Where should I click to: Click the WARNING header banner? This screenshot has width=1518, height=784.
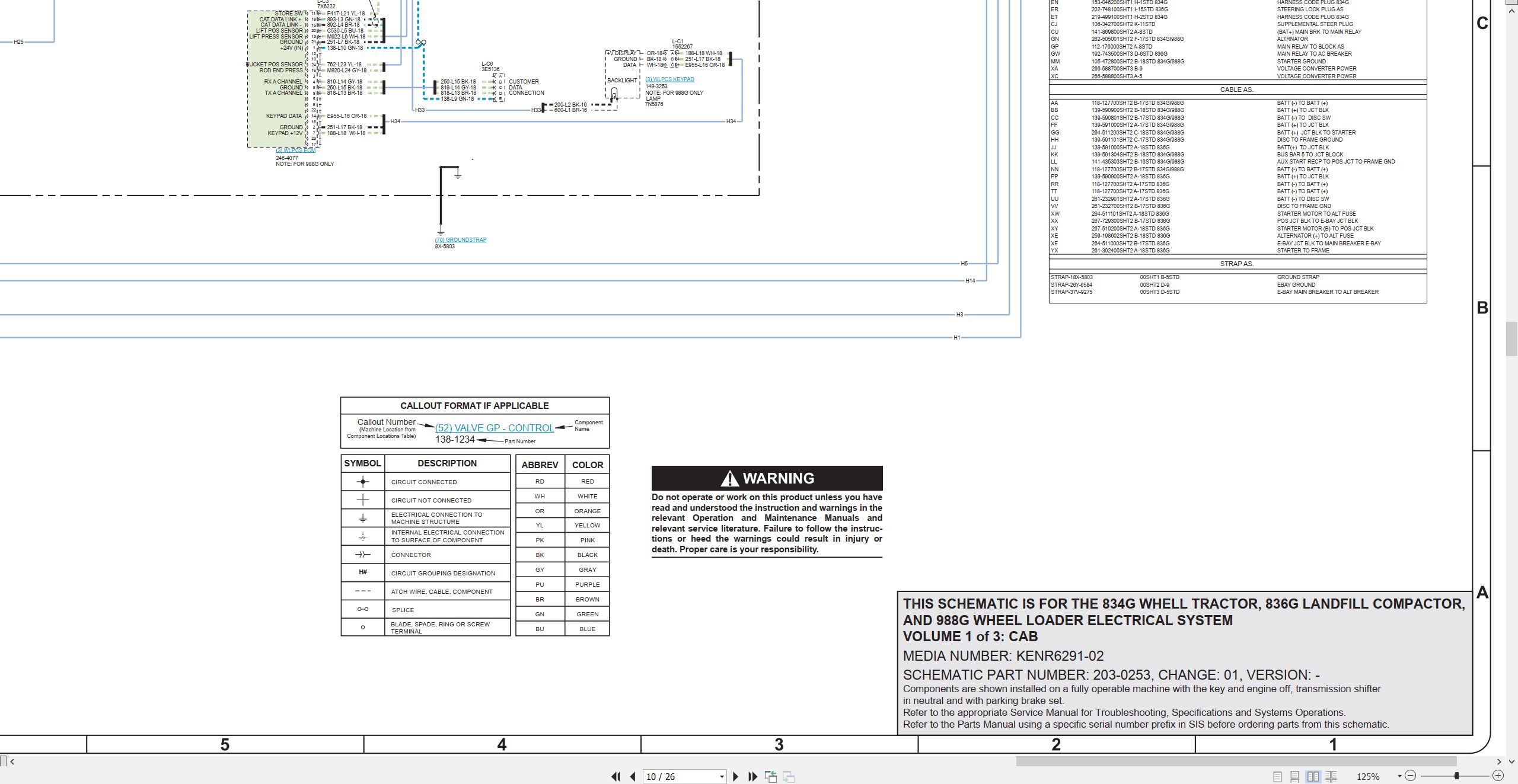tap(767, 478)
